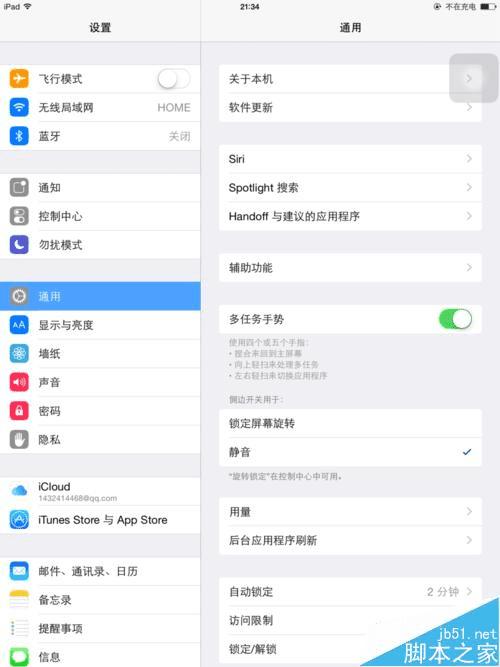Open the iCloud cloud icon

point(19,490)
